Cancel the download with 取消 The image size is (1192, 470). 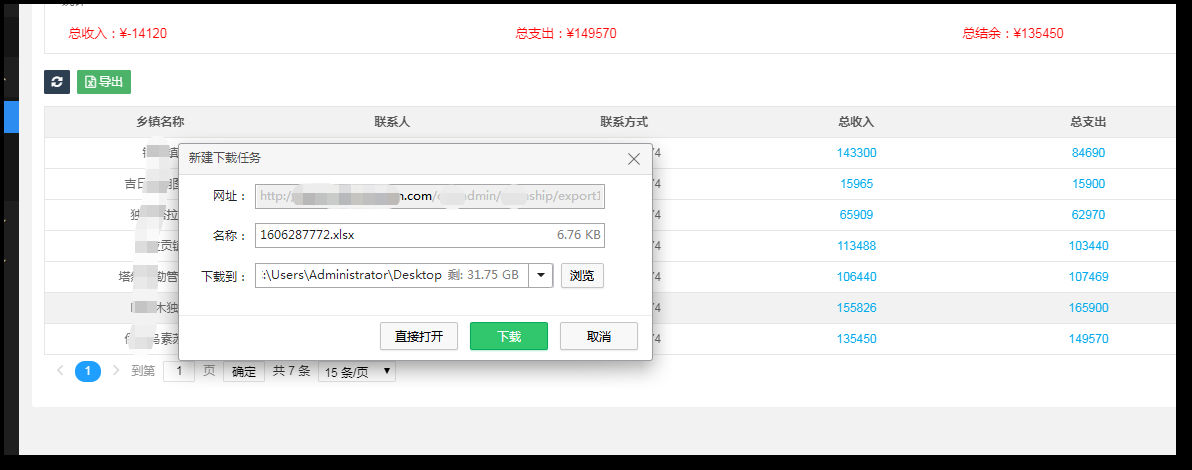(598, 336)
